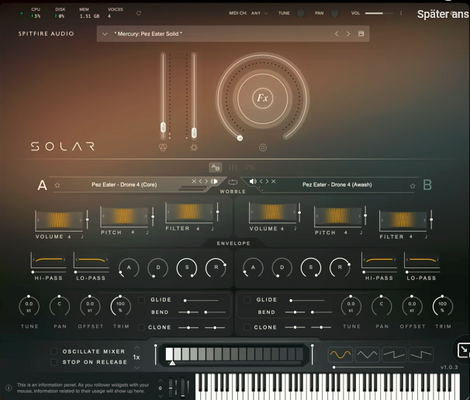
Task: Switch to the faders tab icon
Action: coord(233,167)
